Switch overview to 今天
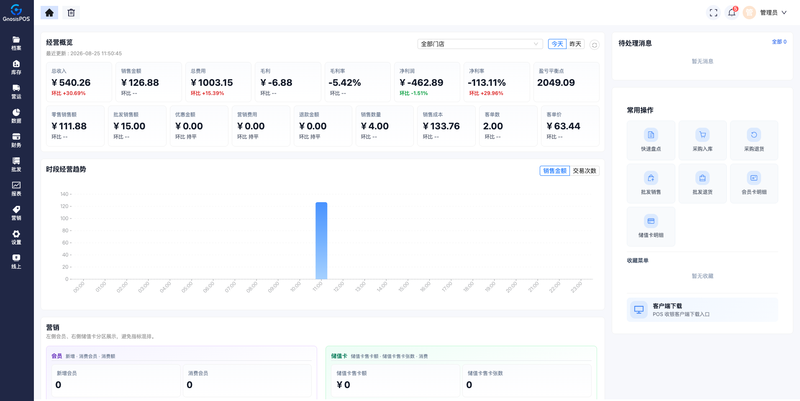Image resolution: width=800 pixels, height=401 pixels. [557, 44]
